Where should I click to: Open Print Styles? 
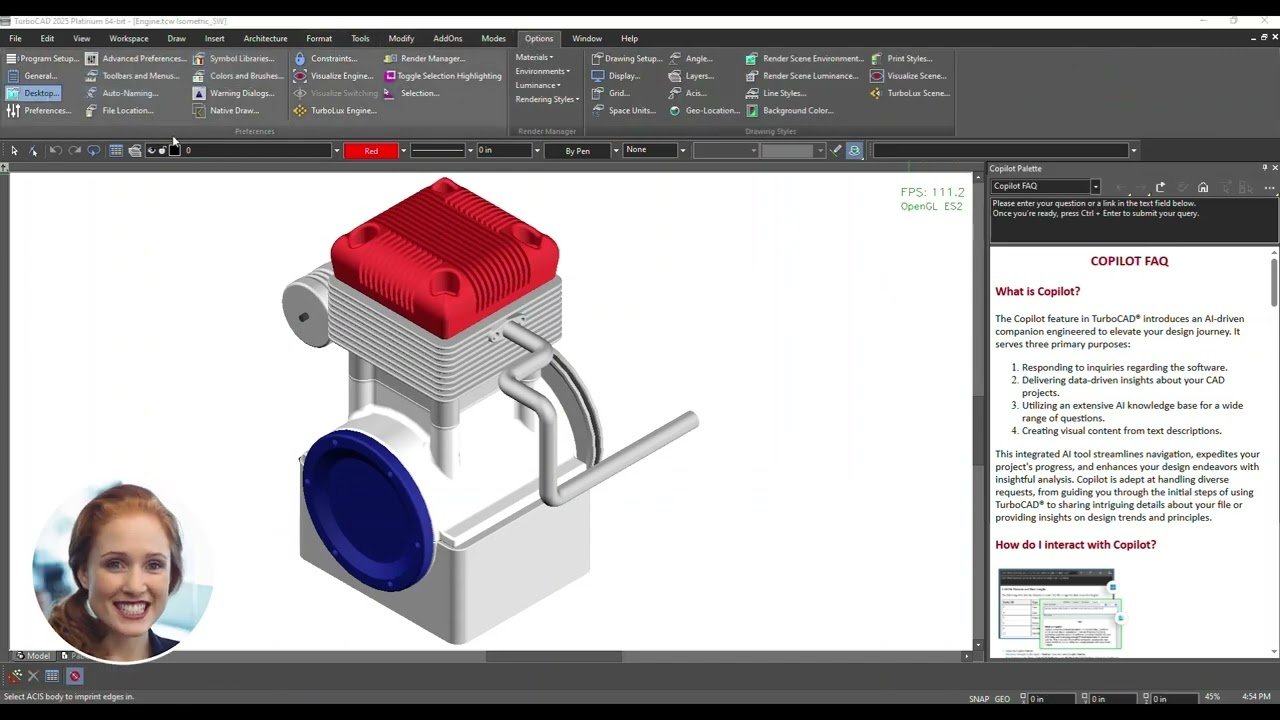[901, 58]
